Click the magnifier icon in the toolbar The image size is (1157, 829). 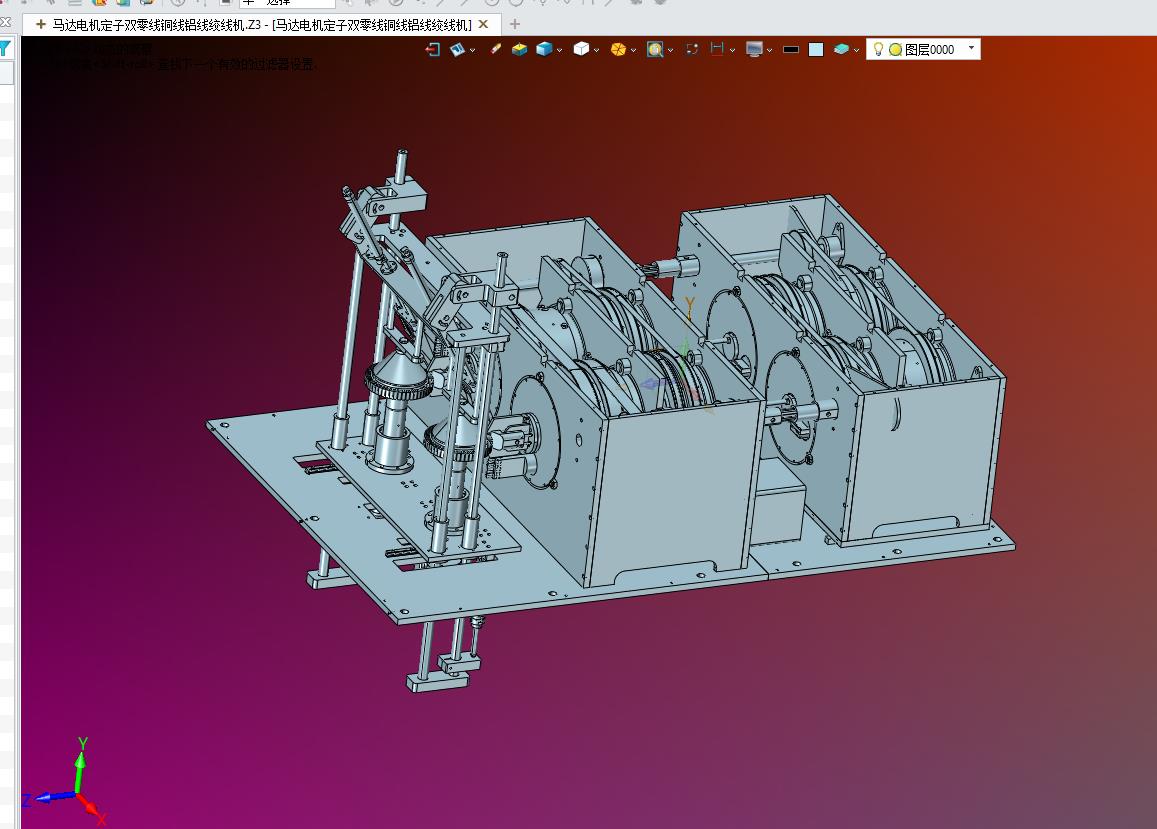point(655,49)
